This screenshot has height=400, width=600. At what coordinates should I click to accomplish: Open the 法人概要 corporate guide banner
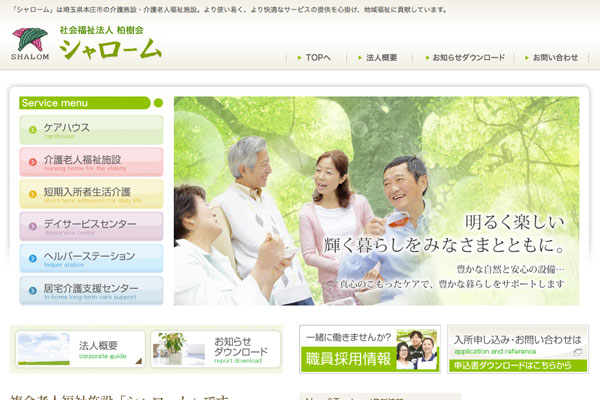click(81, 349)
